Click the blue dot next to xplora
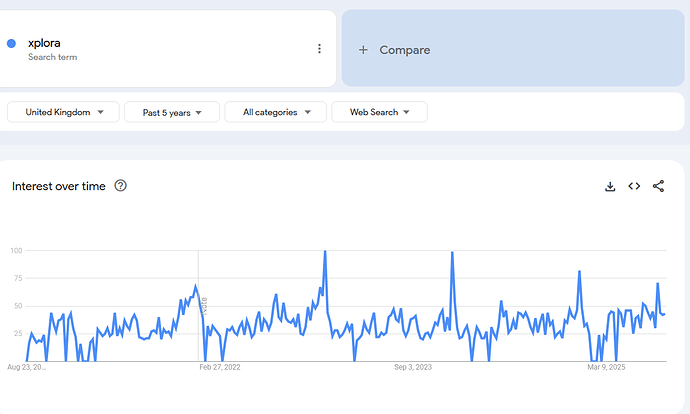The image size is (690, 414). (x=11, y=43)
